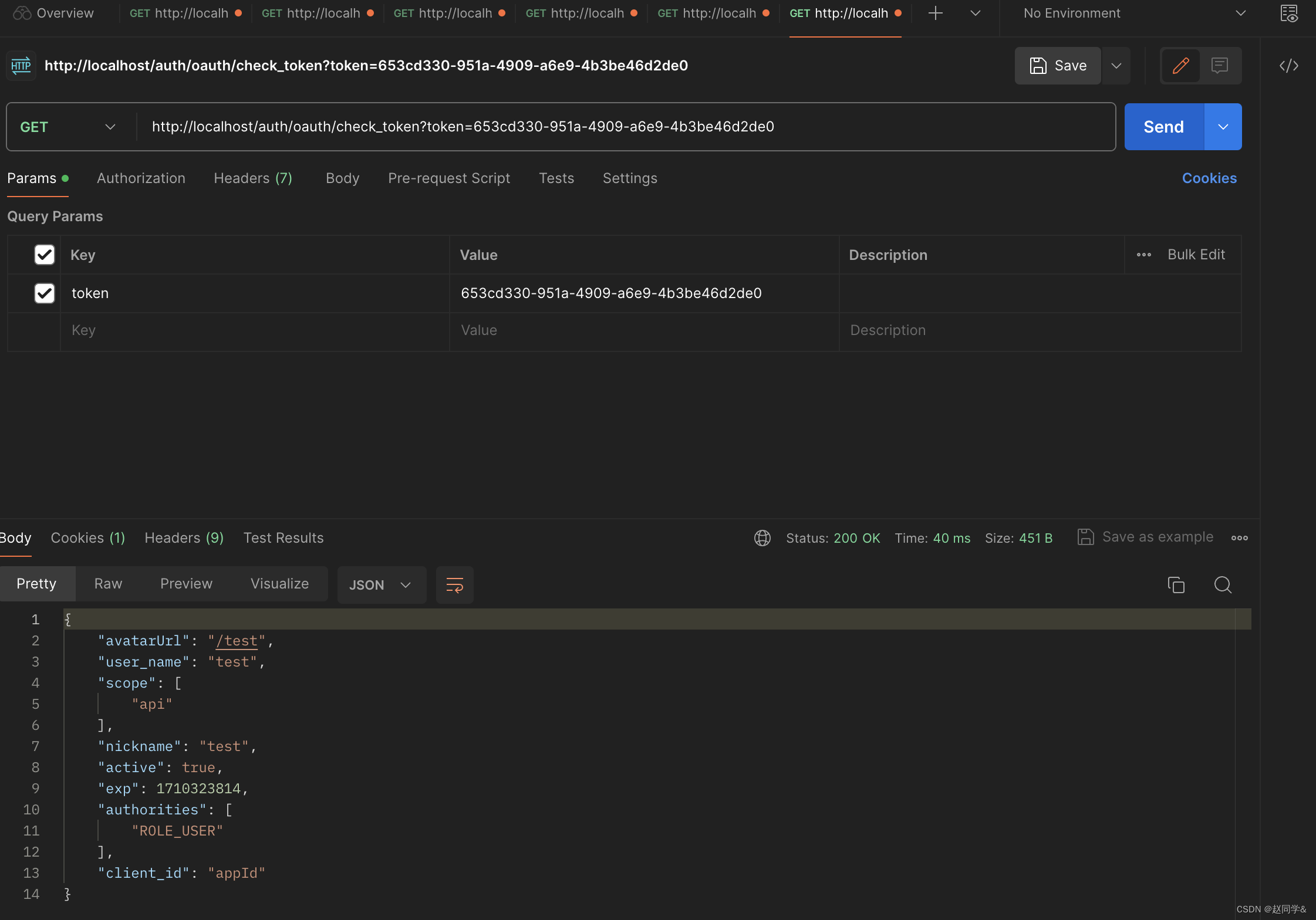Search response with magnifier icon

[1223, 584]
